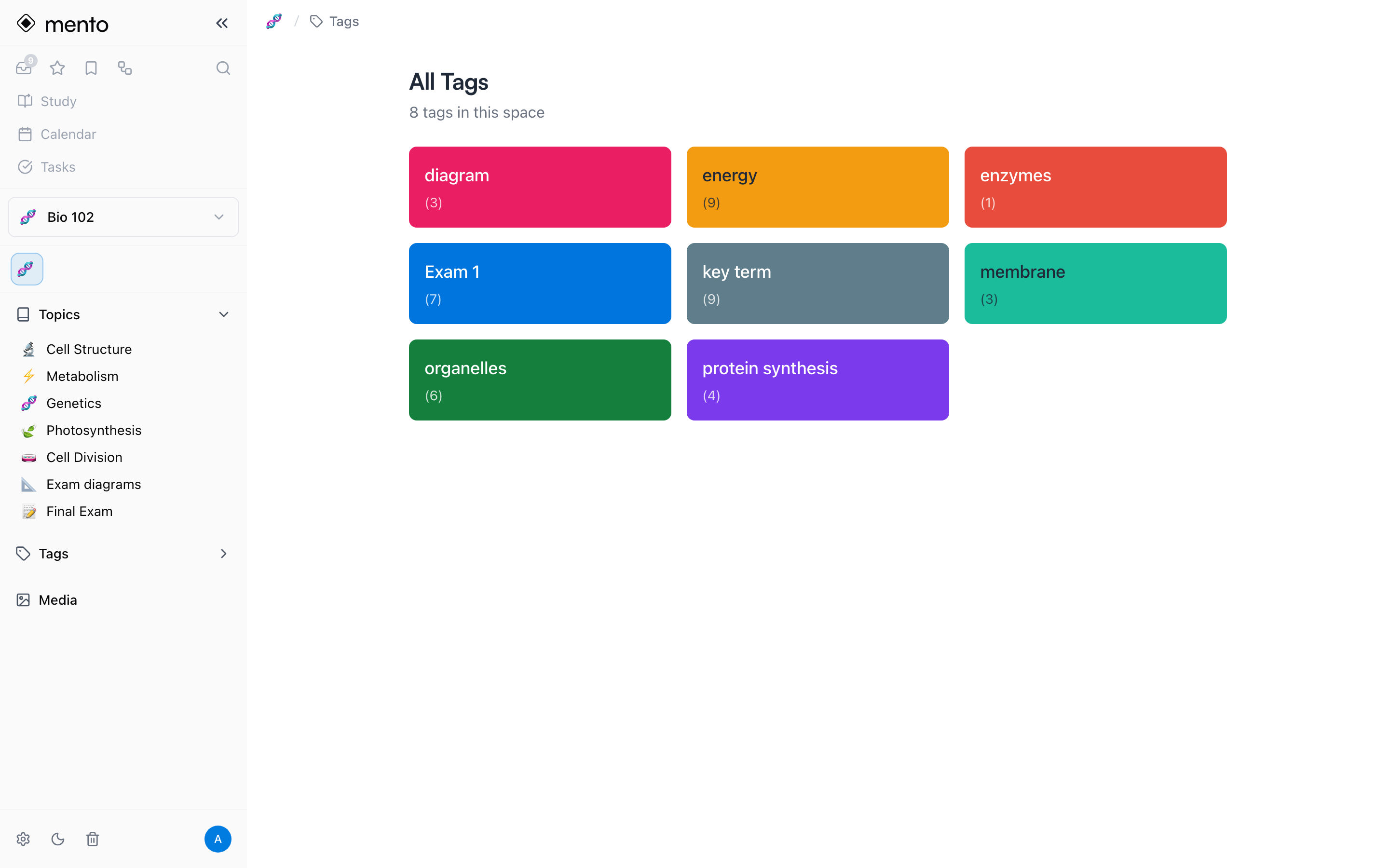1389x868 pixels.
Task: Click the Media image icon
Action: coord(23,600)
